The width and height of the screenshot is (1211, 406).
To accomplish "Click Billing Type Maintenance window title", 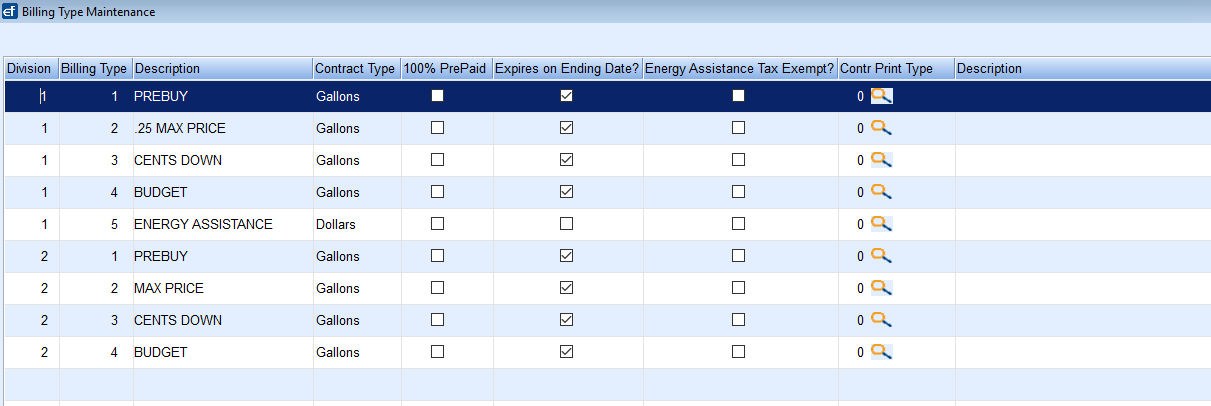I will (88, 12).
